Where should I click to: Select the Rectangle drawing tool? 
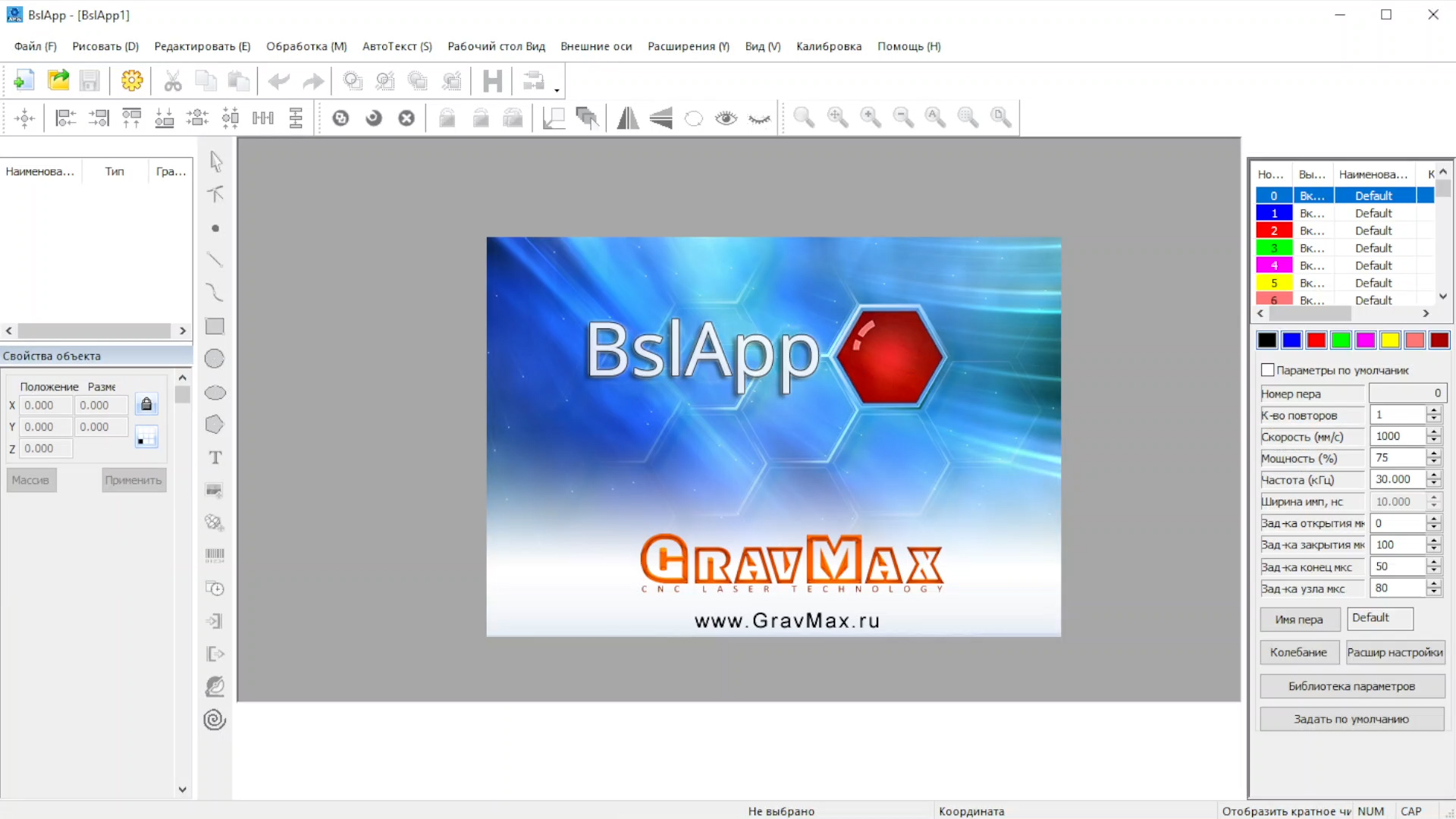(215, 326)
